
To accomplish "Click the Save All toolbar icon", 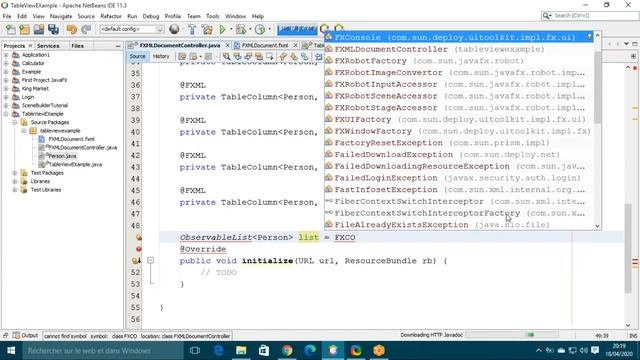I will tap(53, 29).
